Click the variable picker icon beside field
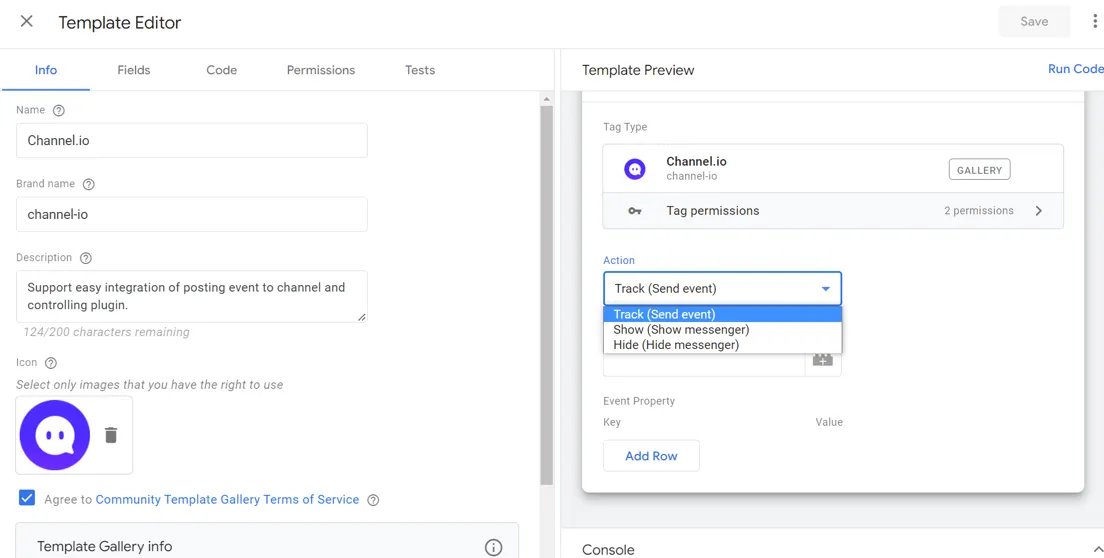The height and width of the screenshot is (558, 1104). pyautogui.click(x=822, y=361)
